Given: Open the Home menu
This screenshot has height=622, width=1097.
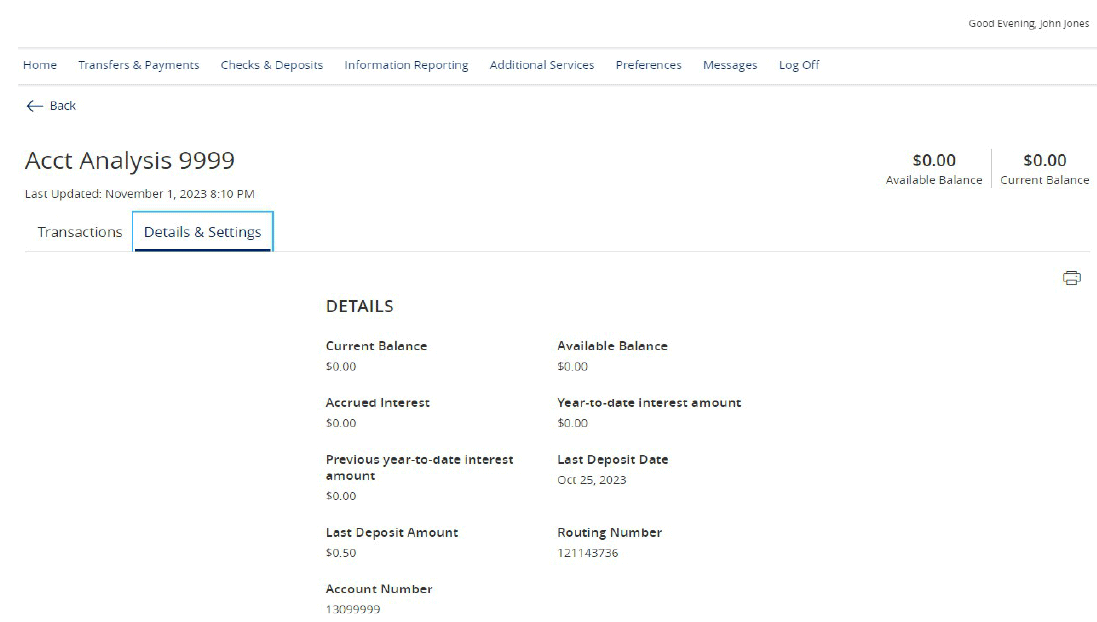Looking at the screenshot, I should point(40,65).
